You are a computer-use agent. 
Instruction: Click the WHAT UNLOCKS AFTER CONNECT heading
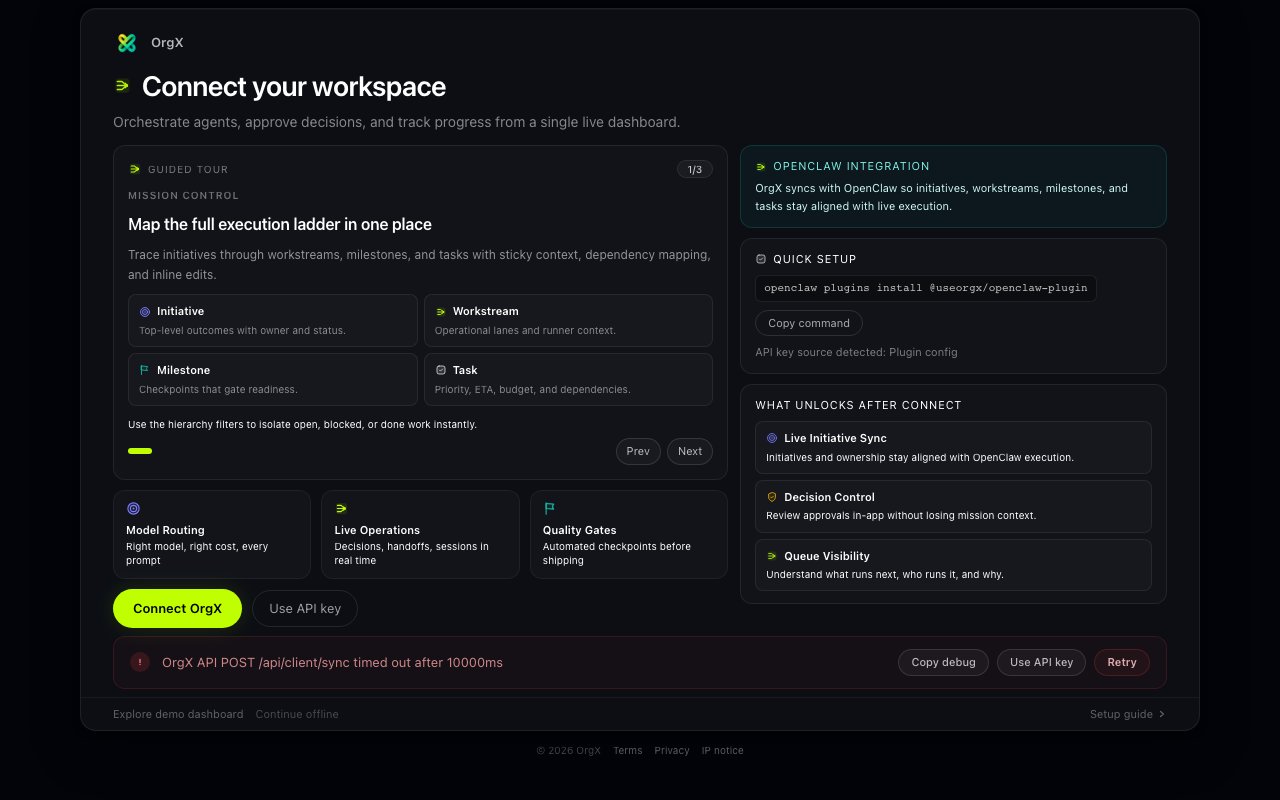859,405
